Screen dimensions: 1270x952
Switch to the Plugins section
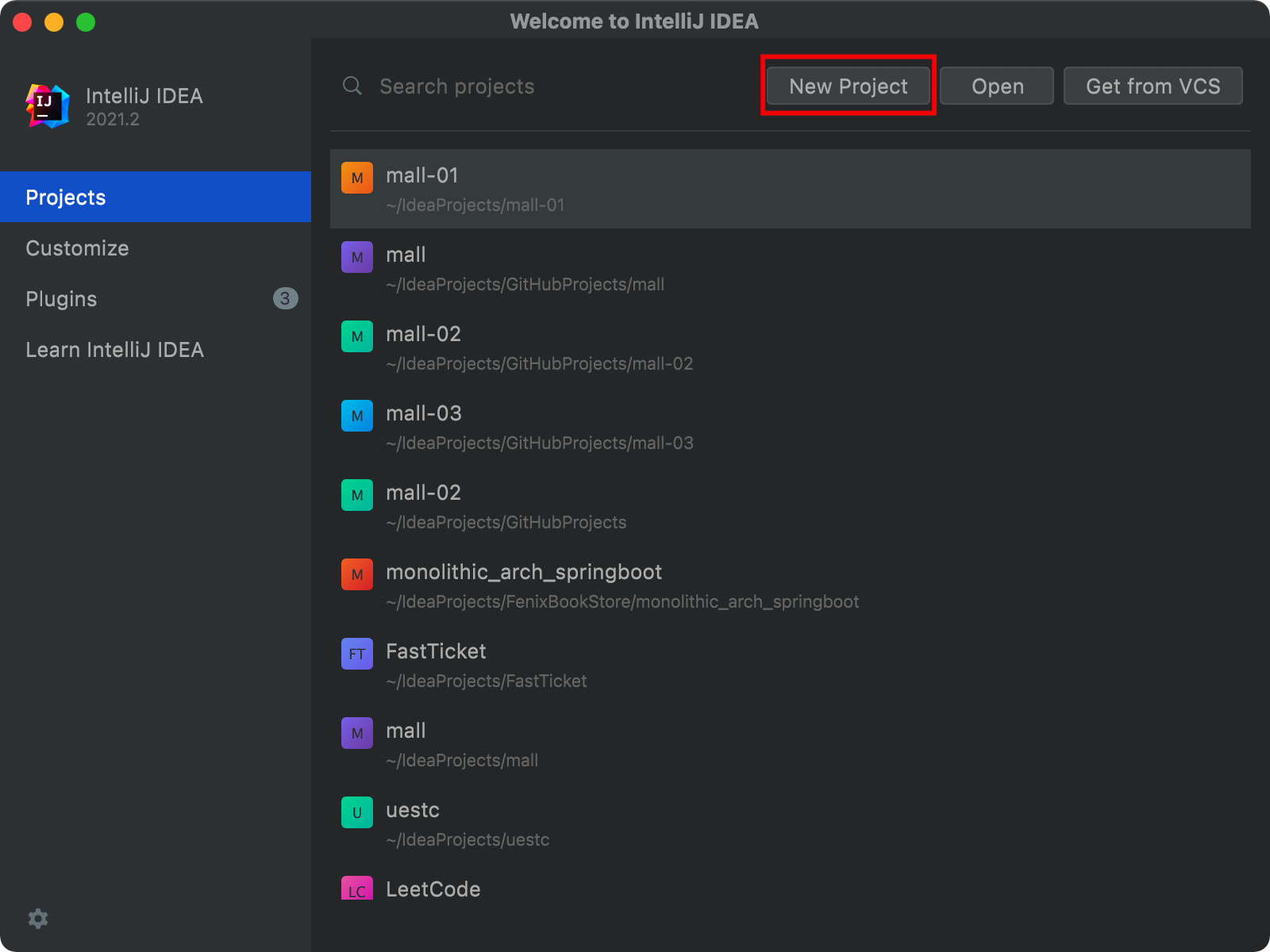pyautogui.click(x=156, y=298)
